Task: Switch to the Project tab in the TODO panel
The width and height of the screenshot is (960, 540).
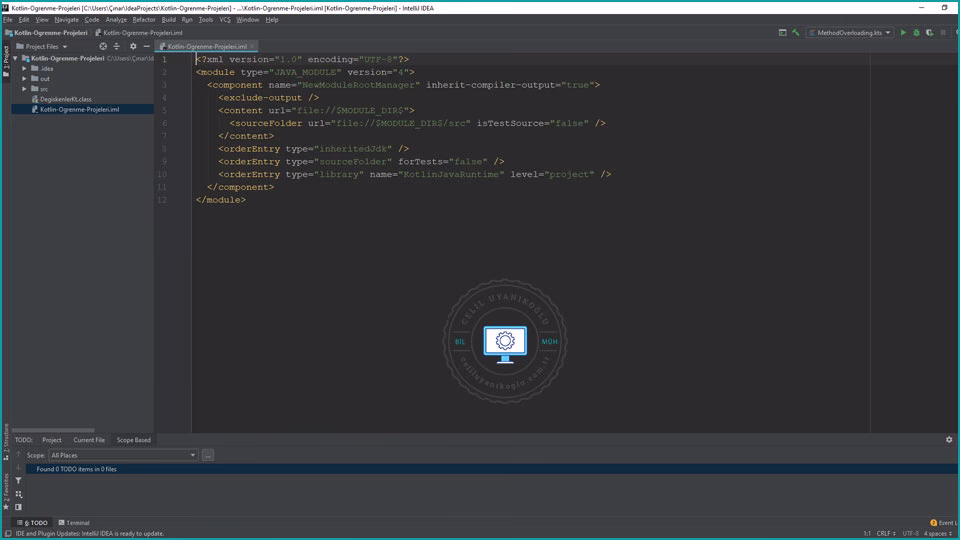Action: 51,440
